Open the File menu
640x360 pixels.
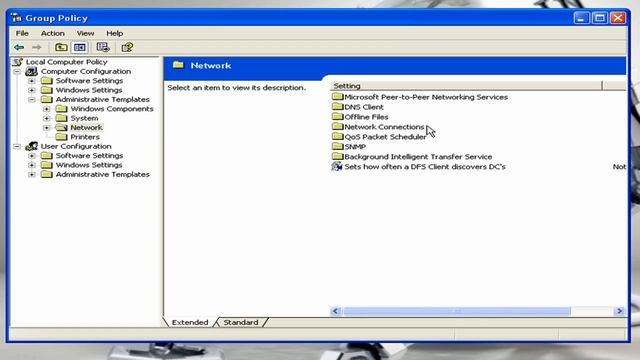click(x=22, y=33)
